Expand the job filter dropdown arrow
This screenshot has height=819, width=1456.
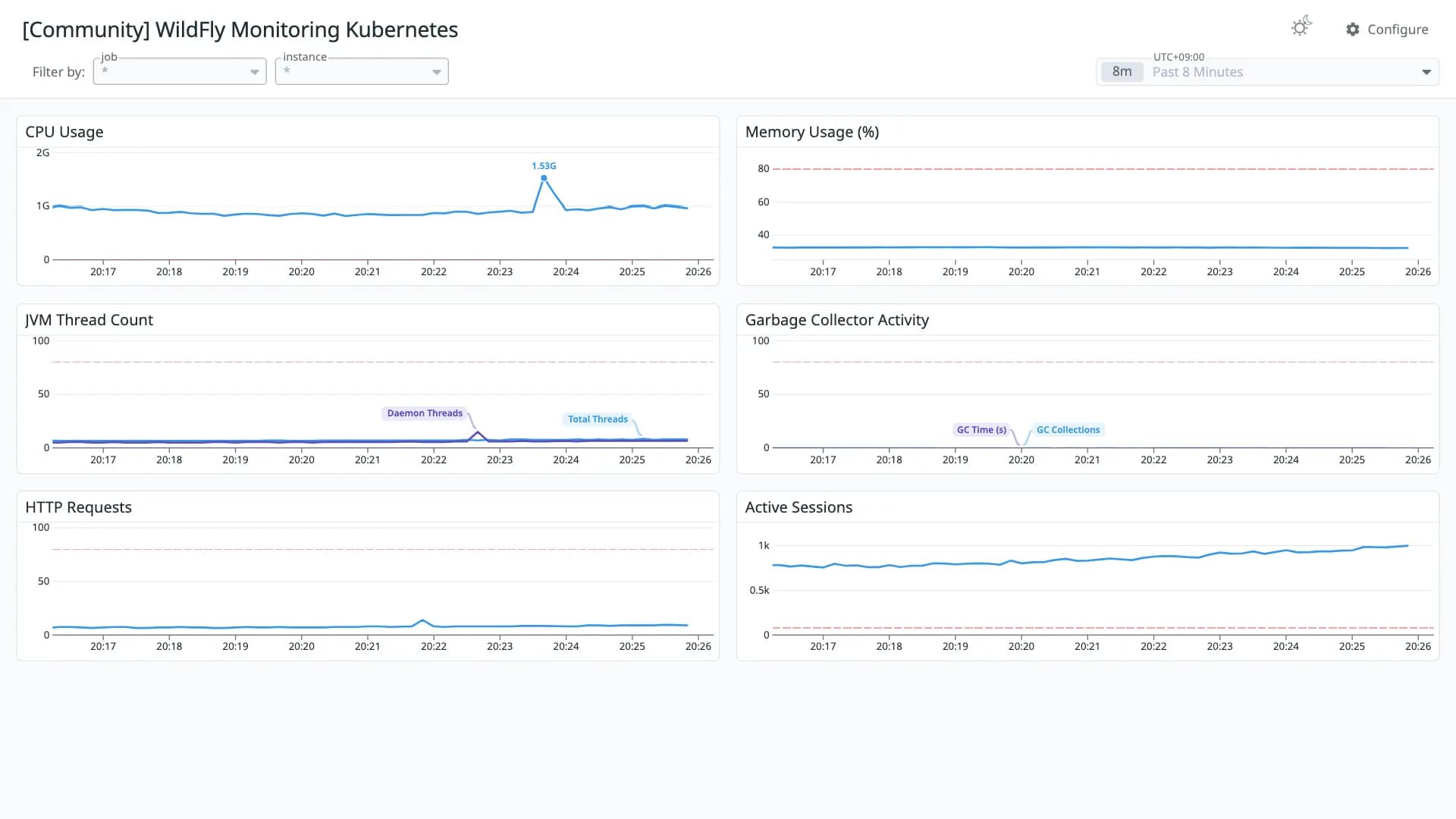pos(255,72)
